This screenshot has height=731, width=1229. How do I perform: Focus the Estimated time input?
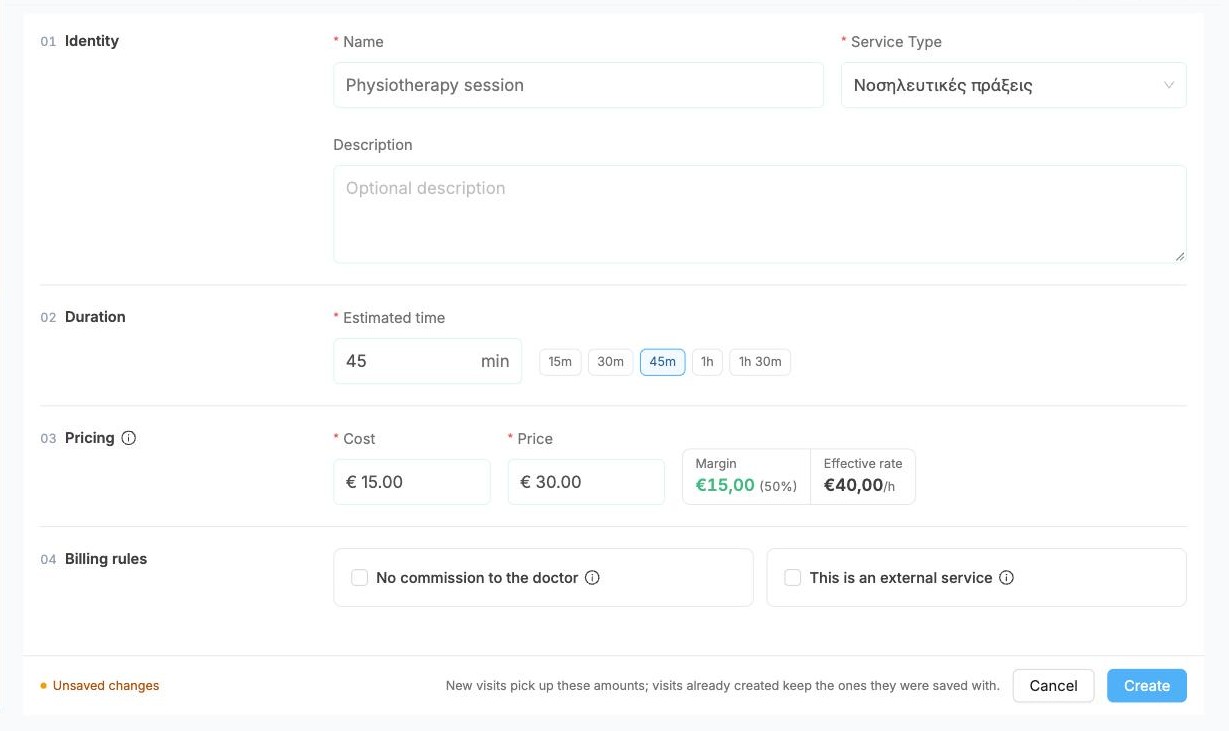427,361
